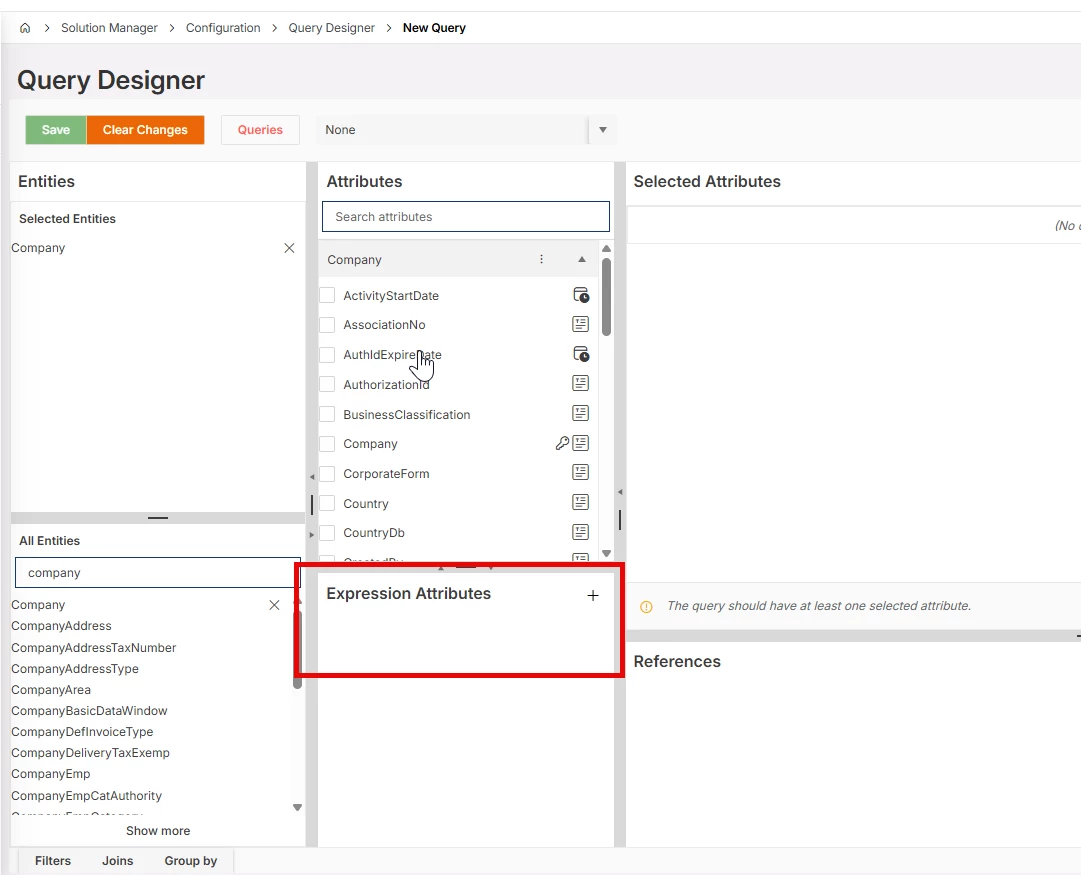The height and width of the screenshot is (875, 1081).
Task: Open the Group by tab
Action: pos(190,861)
